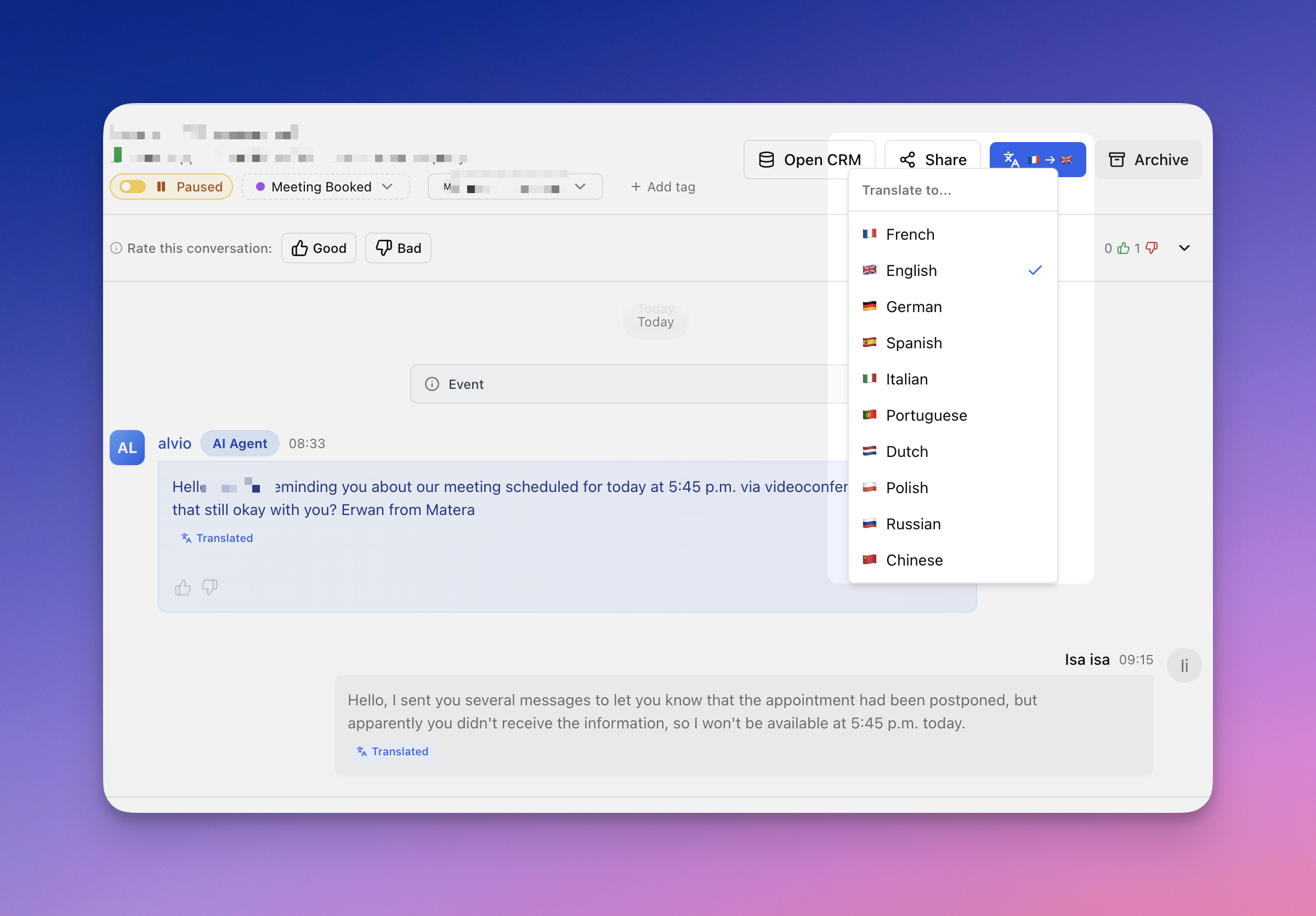Click Add tag
This screenshot has height=916, width=1316.
click(x=662, y=187)
